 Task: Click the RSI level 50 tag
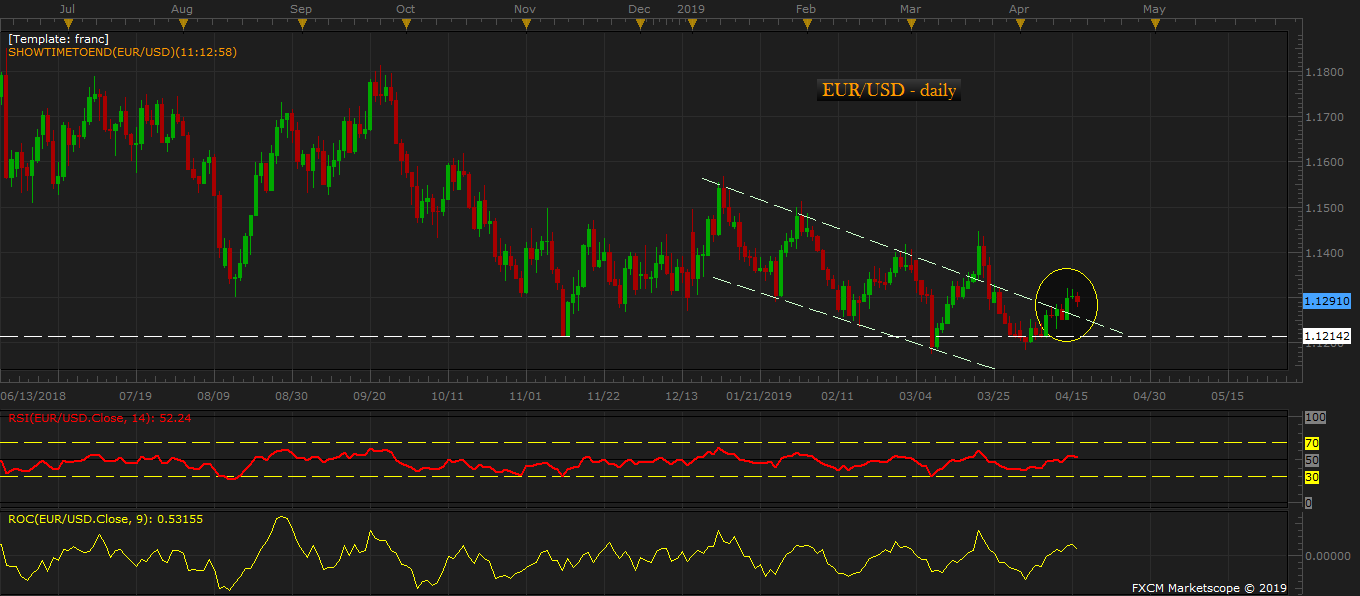point(1312,460)
